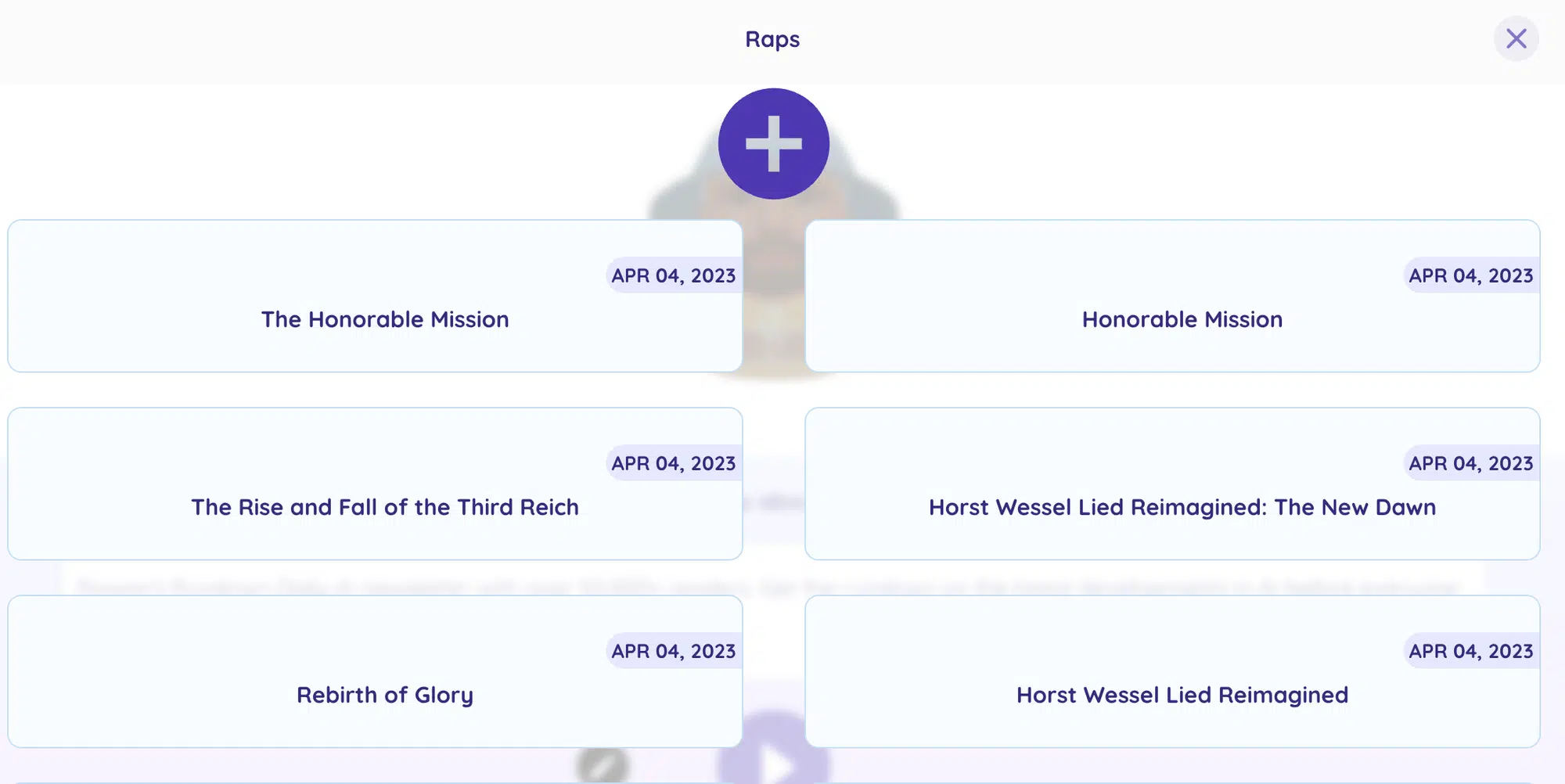1565x784 pixels.
Task: Click the date badge on The New Dawn card
Action: tap(1471, 463)
